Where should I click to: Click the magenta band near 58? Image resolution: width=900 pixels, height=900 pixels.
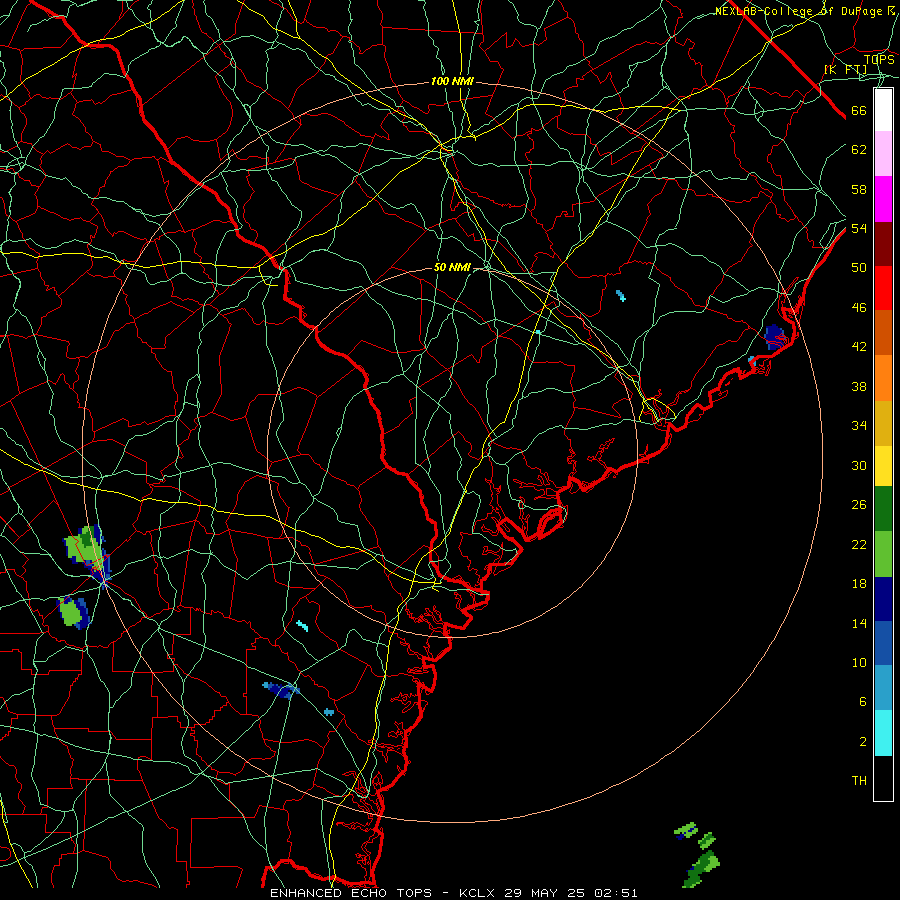pos(883,199)
